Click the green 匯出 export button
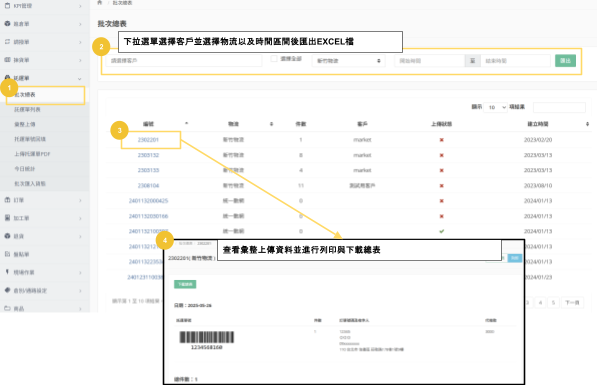 click(565, 61)
